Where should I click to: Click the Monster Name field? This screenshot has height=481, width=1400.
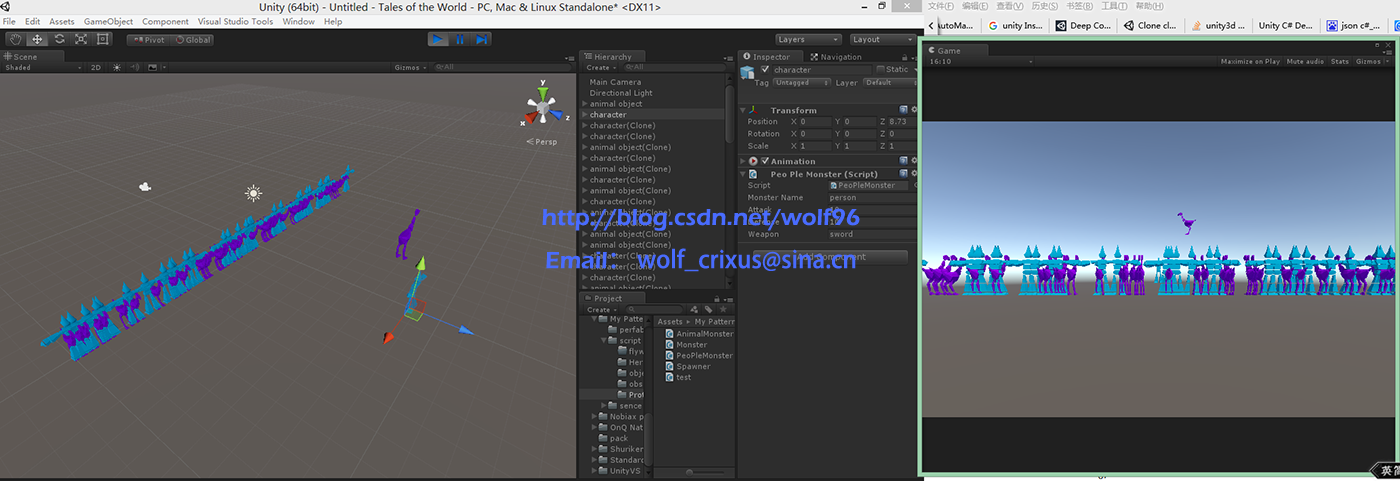(872, 197)
